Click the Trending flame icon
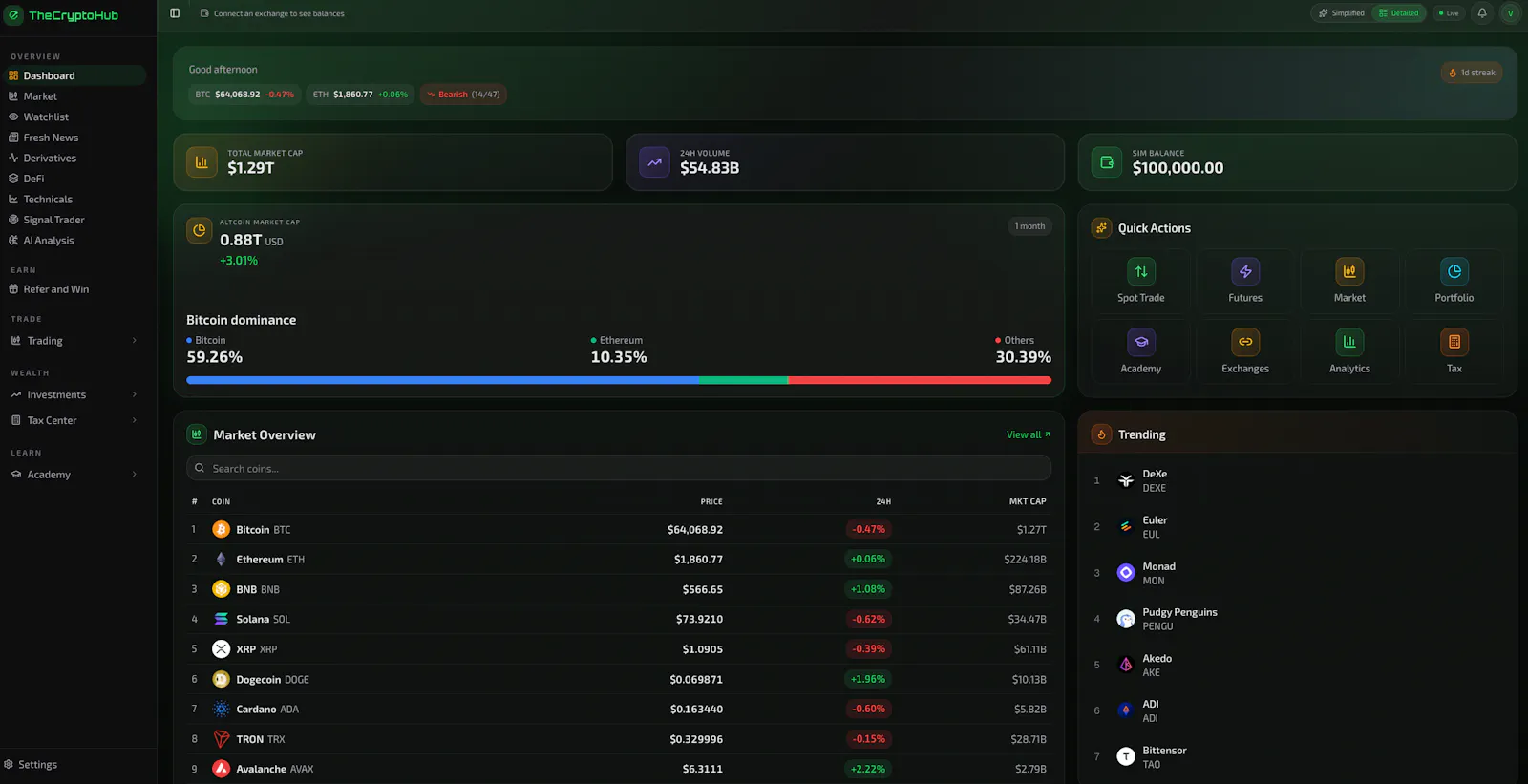1528x784 pixels. coord(1101,434)
